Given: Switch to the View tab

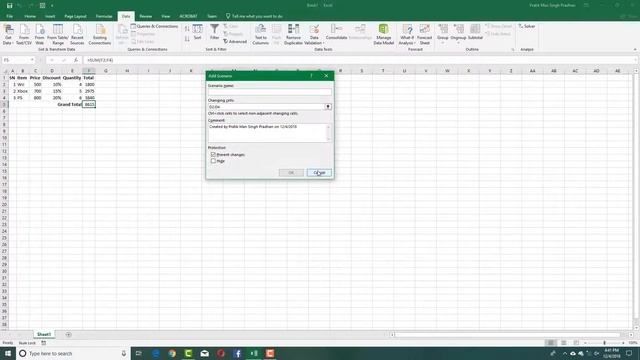Looking at the screenshot, I should (165, 16).
